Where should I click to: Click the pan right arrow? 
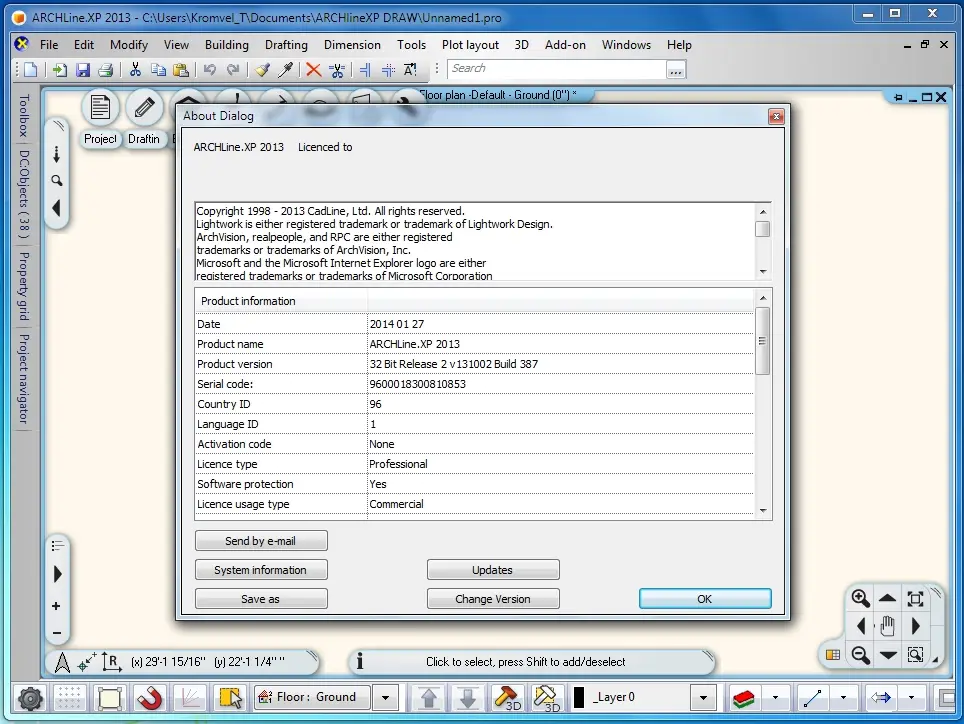tap(915, 626)
